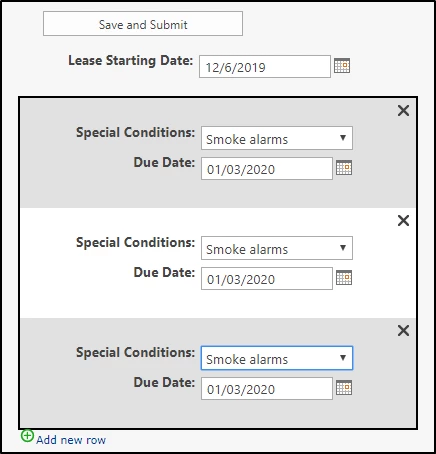Click the third row's Special Conditions label
The image size is (436, 454).
(x=135, y=352)
